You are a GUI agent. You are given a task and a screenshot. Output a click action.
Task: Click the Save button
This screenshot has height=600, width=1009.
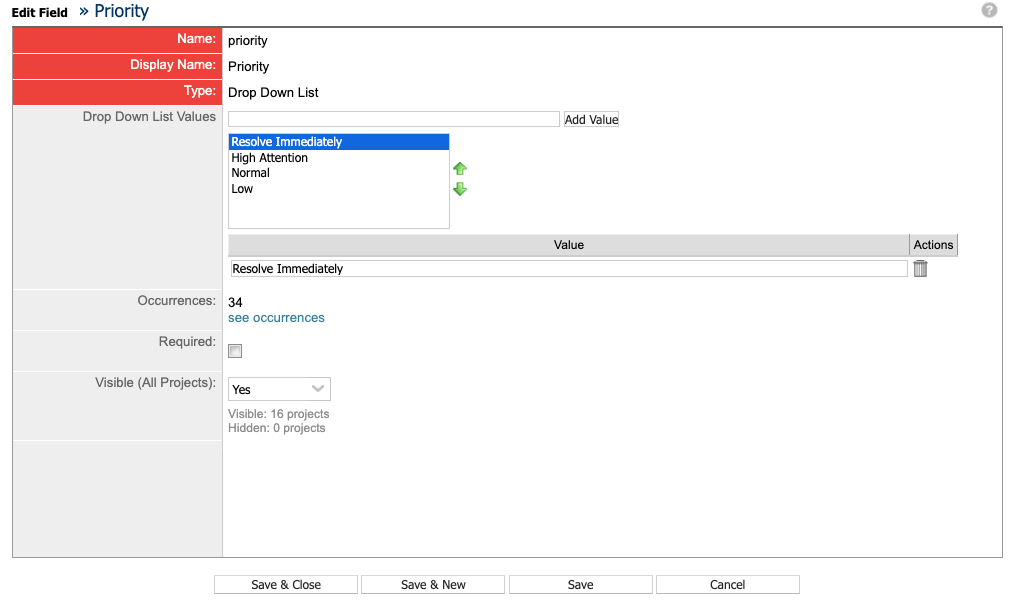(580, 585)
